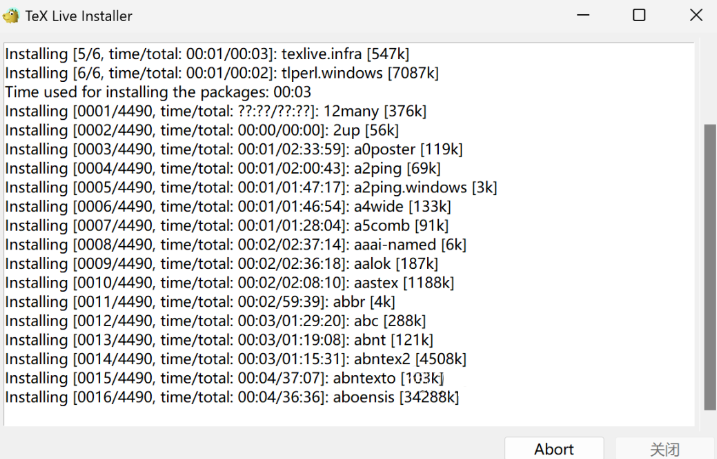717x459 pixels.
Task: Click the 'Time used for installing' line
Action: [158, 92]
